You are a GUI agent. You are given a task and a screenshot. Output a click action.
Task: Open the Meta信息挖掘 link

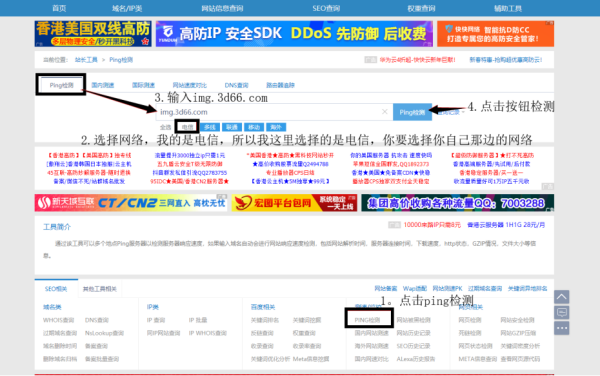(311, 359)
